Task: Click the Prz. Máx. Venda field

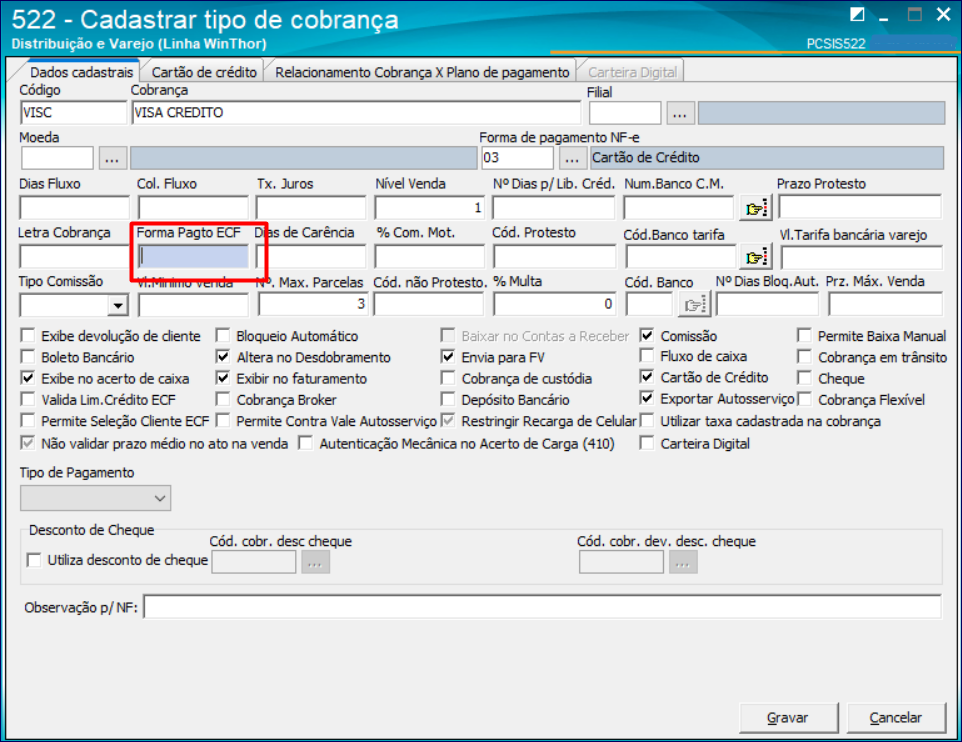Action: coord(885,304)
